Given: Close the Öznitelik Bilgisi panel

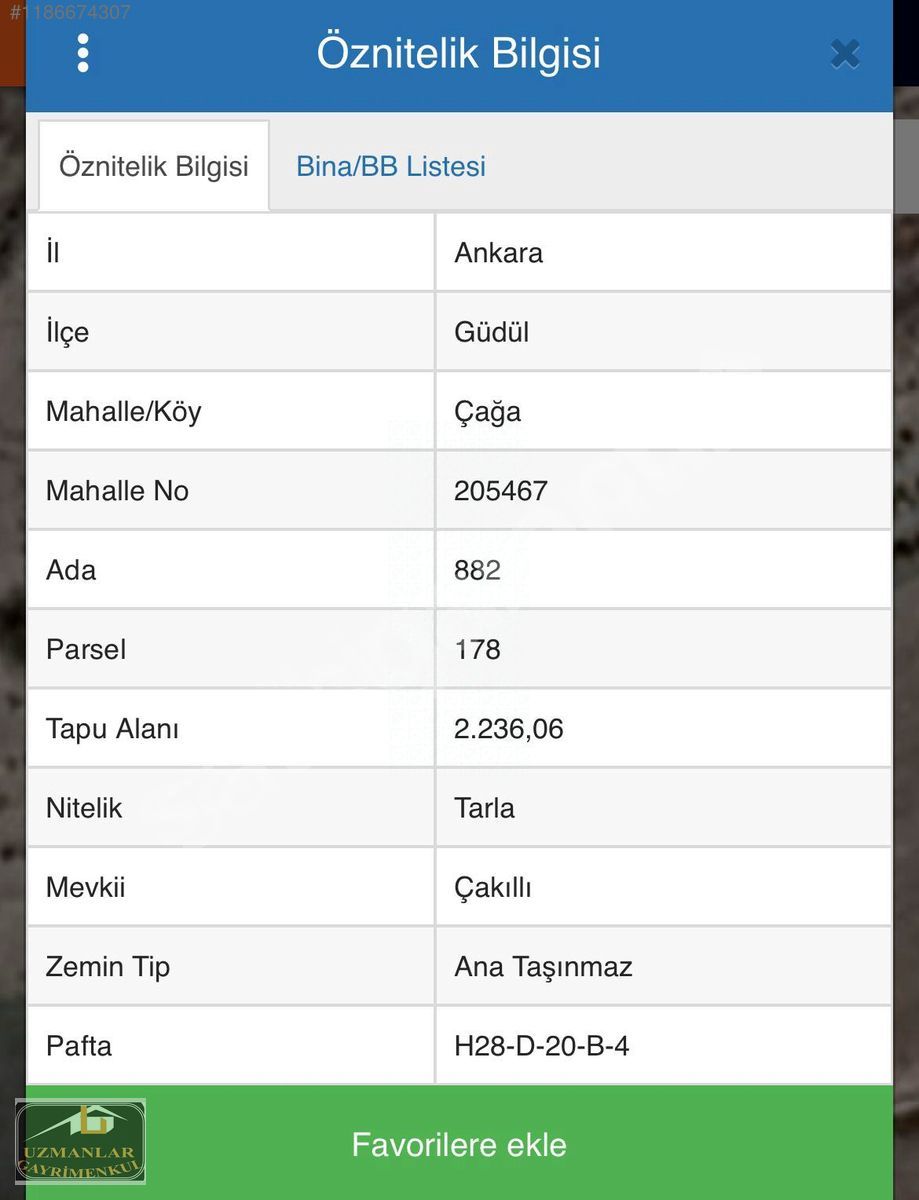Looking at the screenshot, I should [x=845, y=54].
